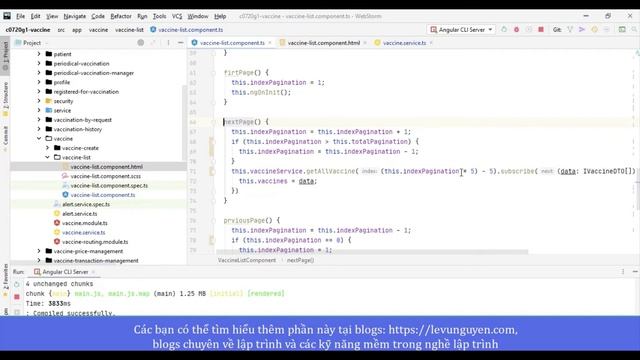The image size is (640, 360).
Task: Open Angular CLI Server run configuration dropdown
Action: pos(461,30)
